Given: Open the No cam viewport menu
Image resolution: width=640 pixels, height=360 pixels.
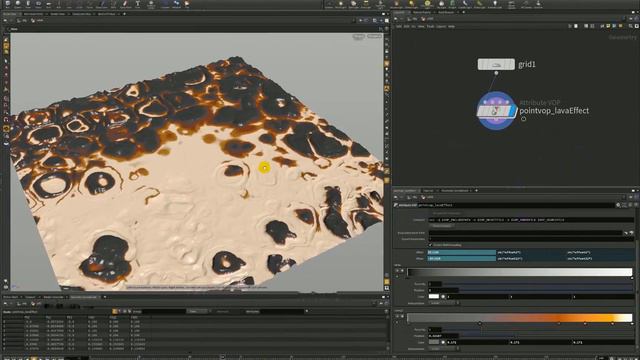Looking at the screenshot, I should (374, 36).
